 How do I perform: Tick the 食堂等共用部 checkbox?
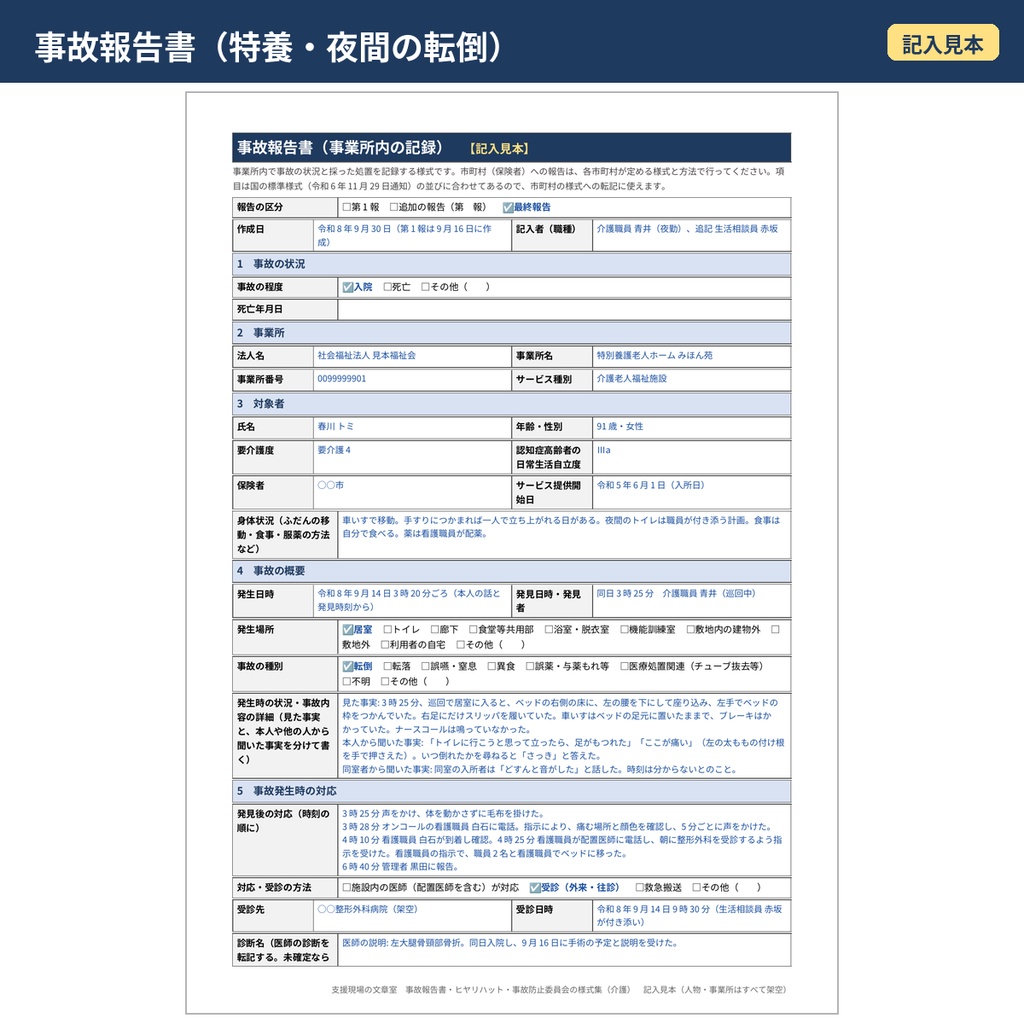(473, 630)
